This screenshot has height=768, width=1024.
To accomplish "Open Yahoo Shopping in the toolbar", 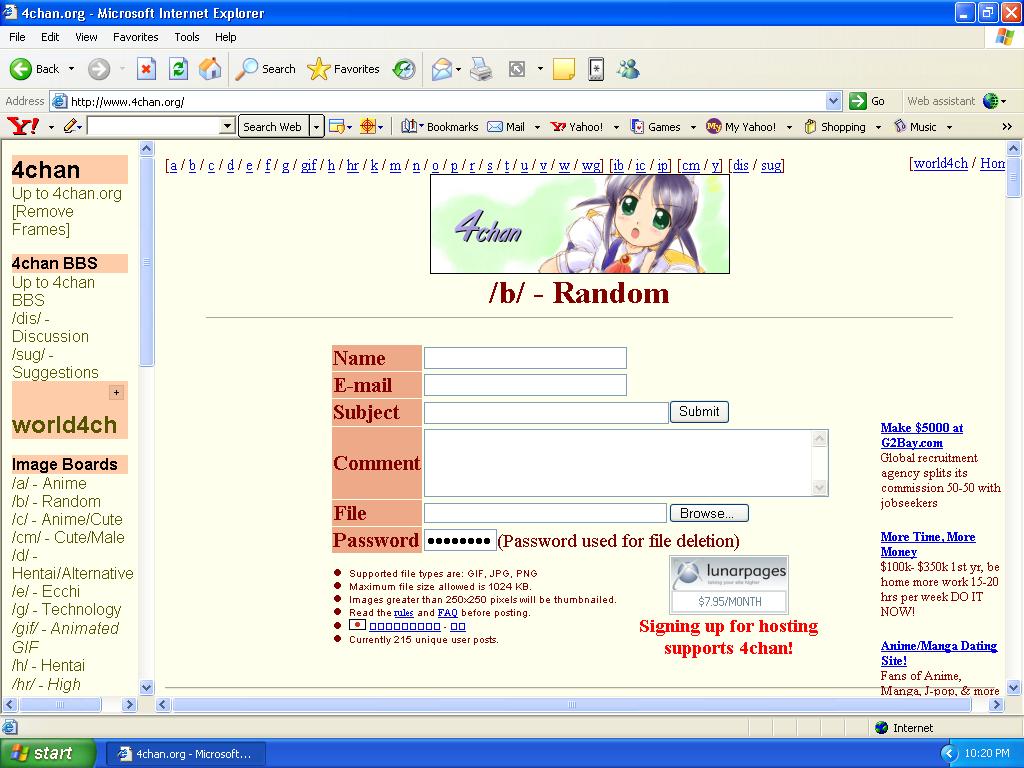I will (835, 127).
